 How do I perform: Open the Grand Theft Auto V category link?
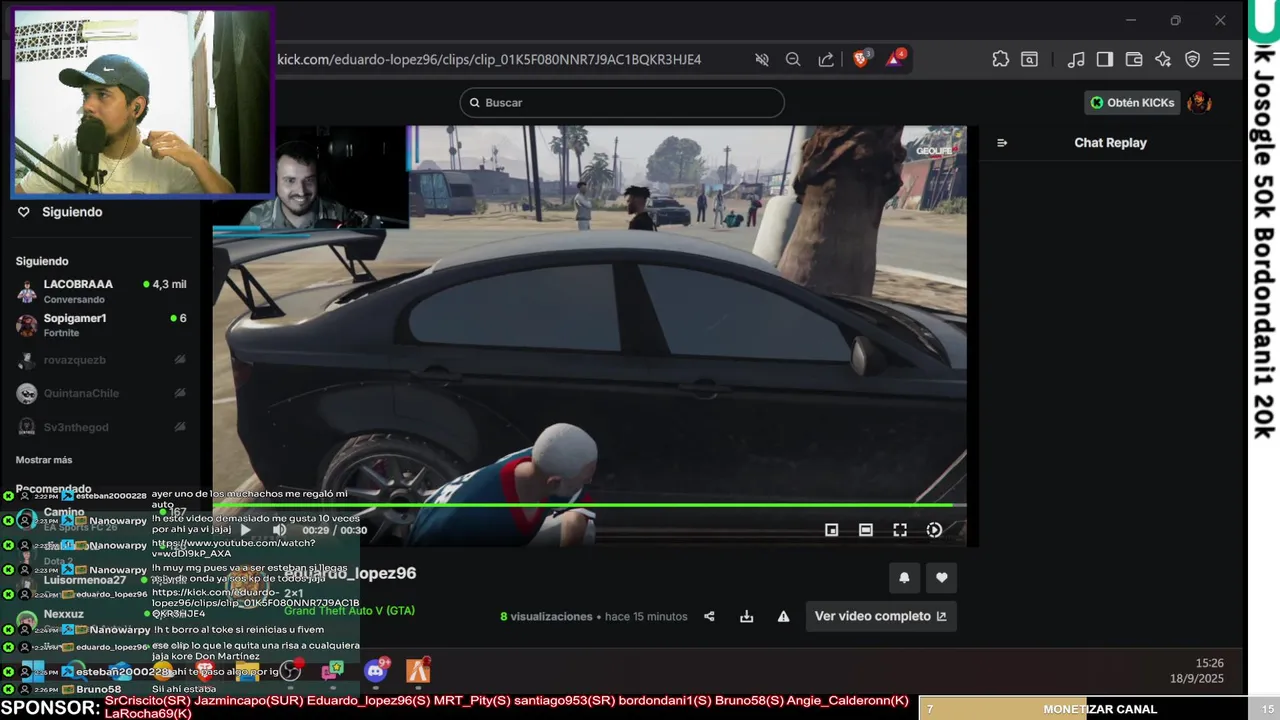coord(349,610)
